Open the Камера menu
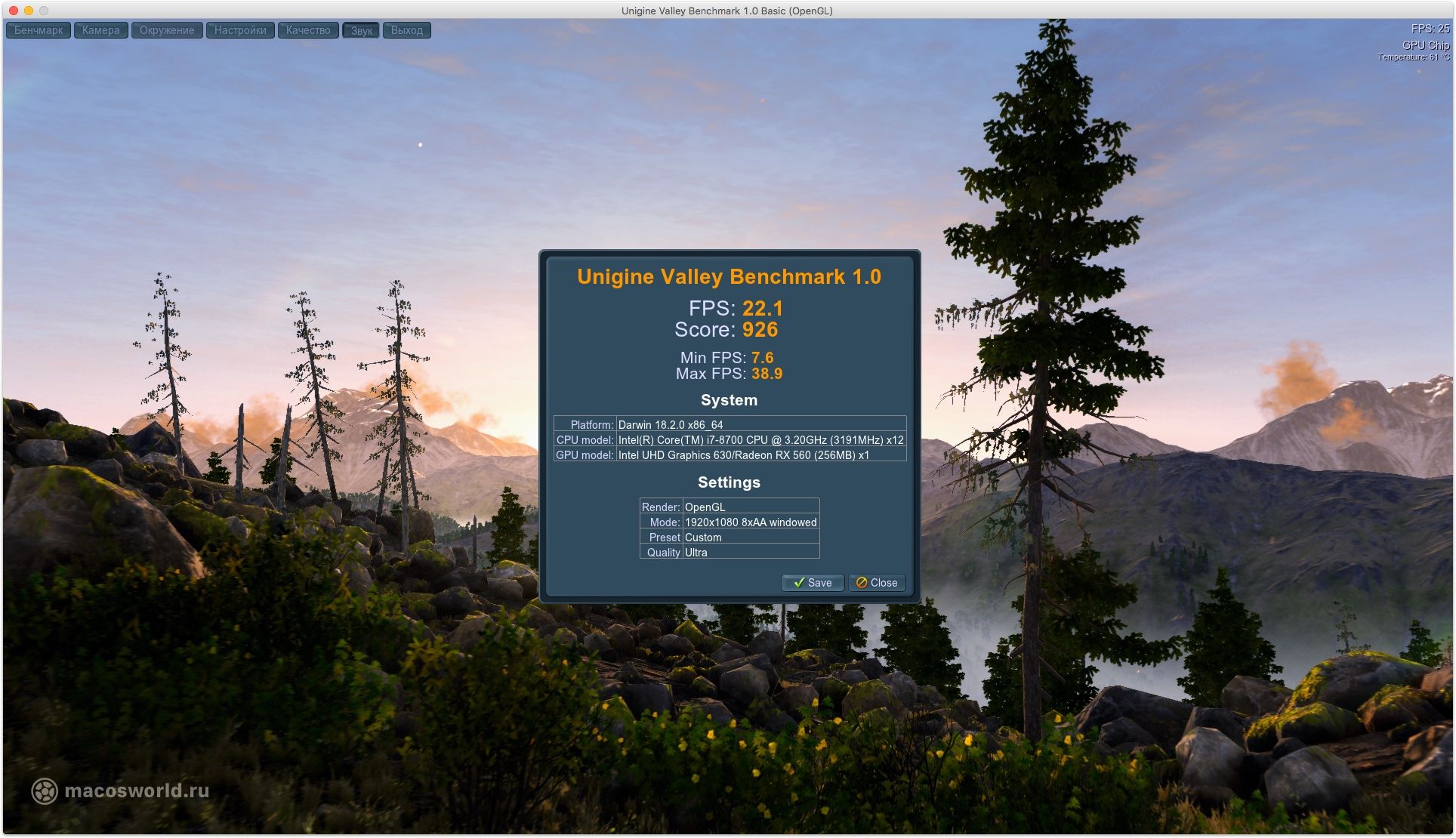1456x838 pixels. pyautogui.click(x=100, y=30)
